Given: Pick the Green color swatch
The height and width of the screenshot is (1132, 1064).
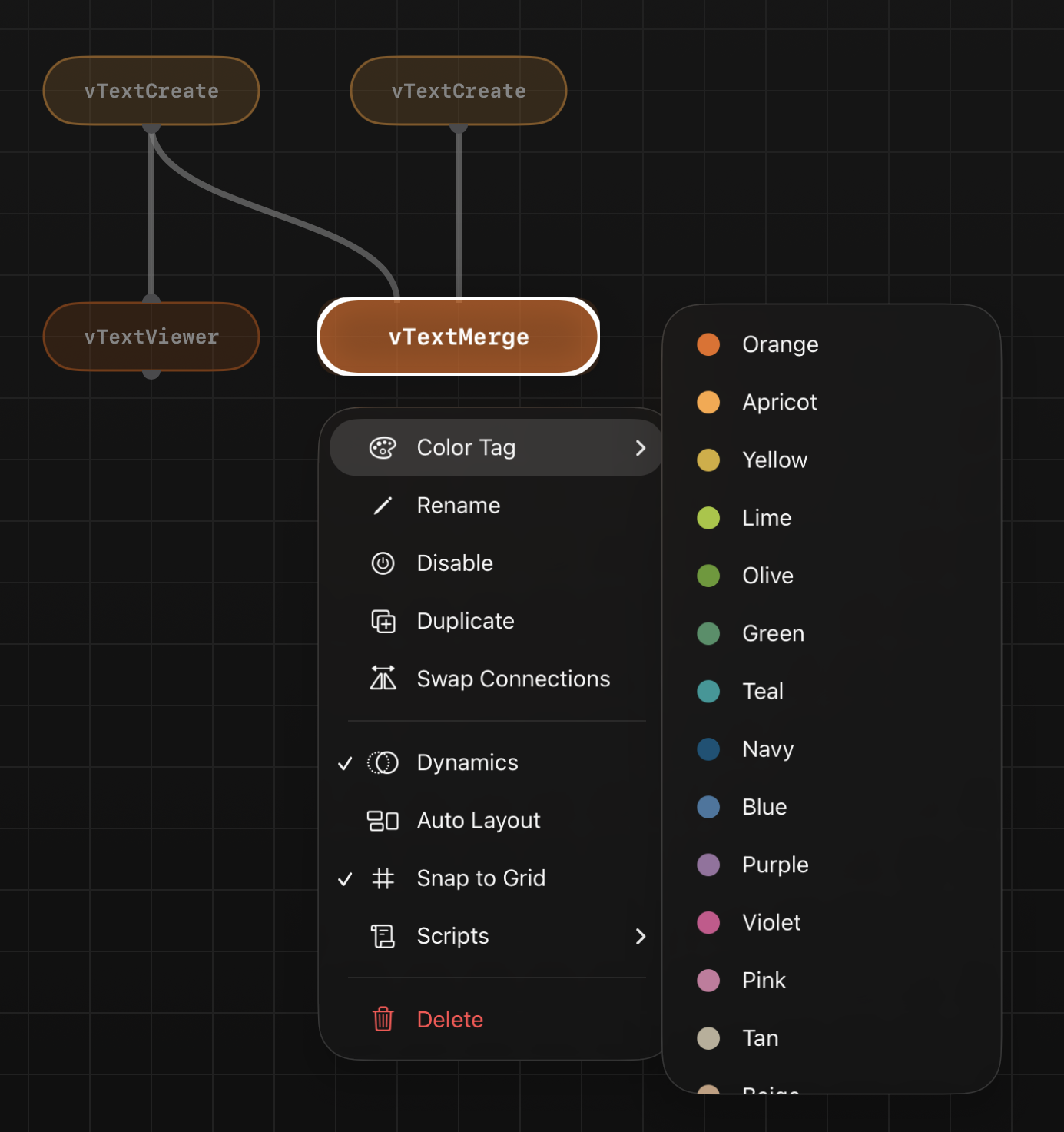Looking at the screenshot, I should click(708, 633).
